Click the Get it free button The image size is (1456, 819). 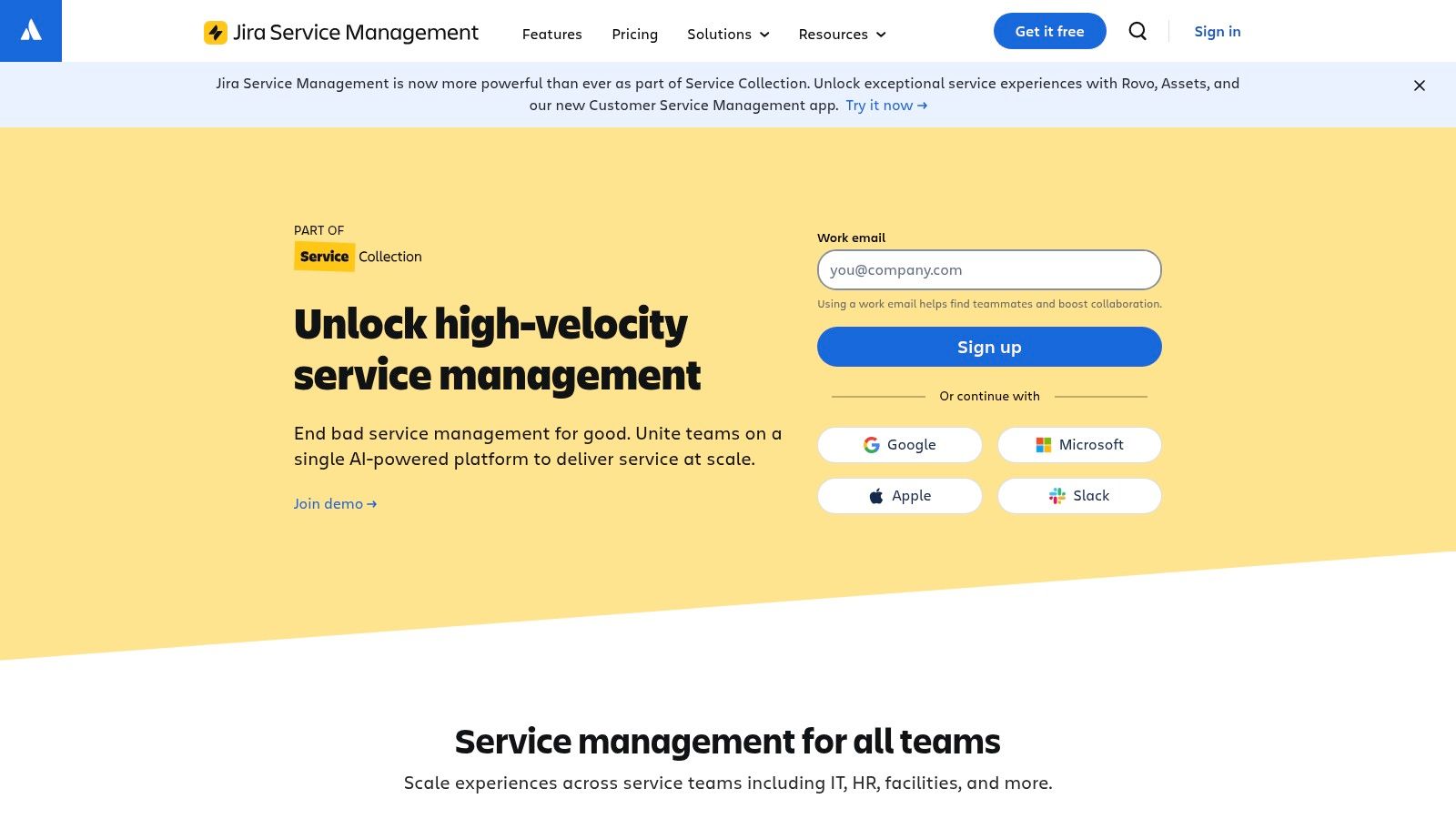[x=1049, y=31]
